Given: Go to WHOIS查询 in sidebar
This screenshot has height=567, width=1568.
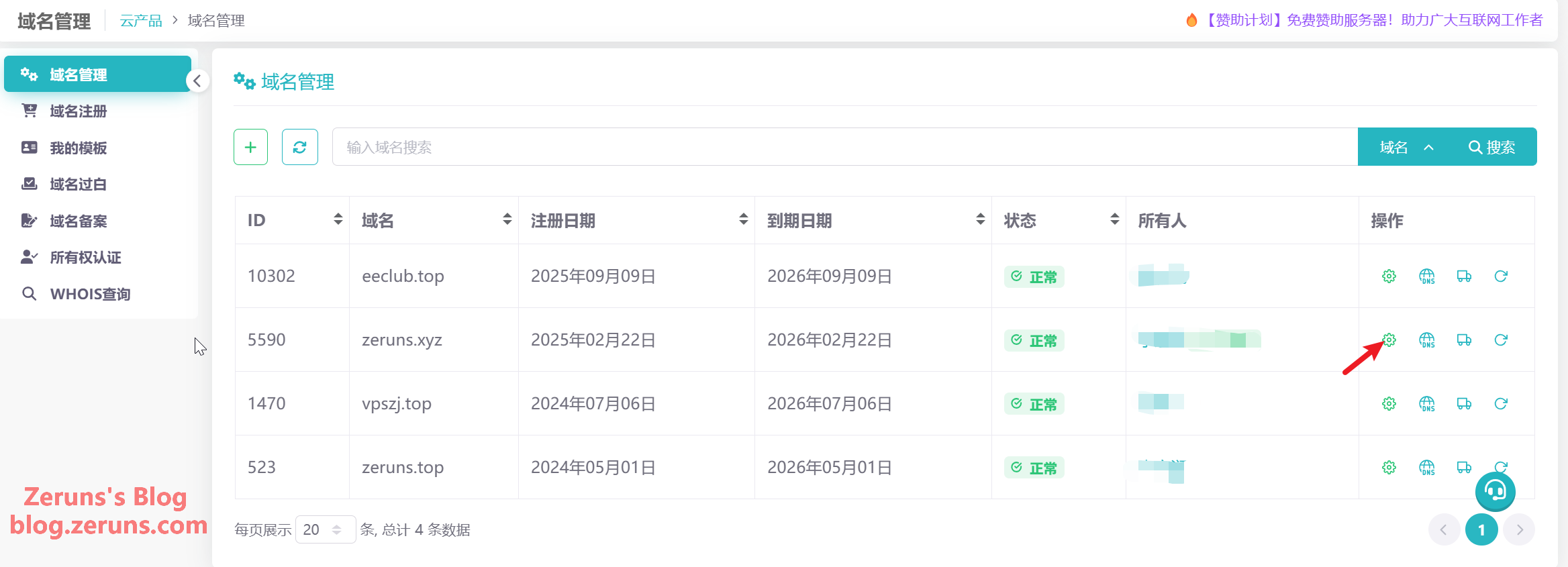Looking at the screenshot, I should click(x=90, y=294).
